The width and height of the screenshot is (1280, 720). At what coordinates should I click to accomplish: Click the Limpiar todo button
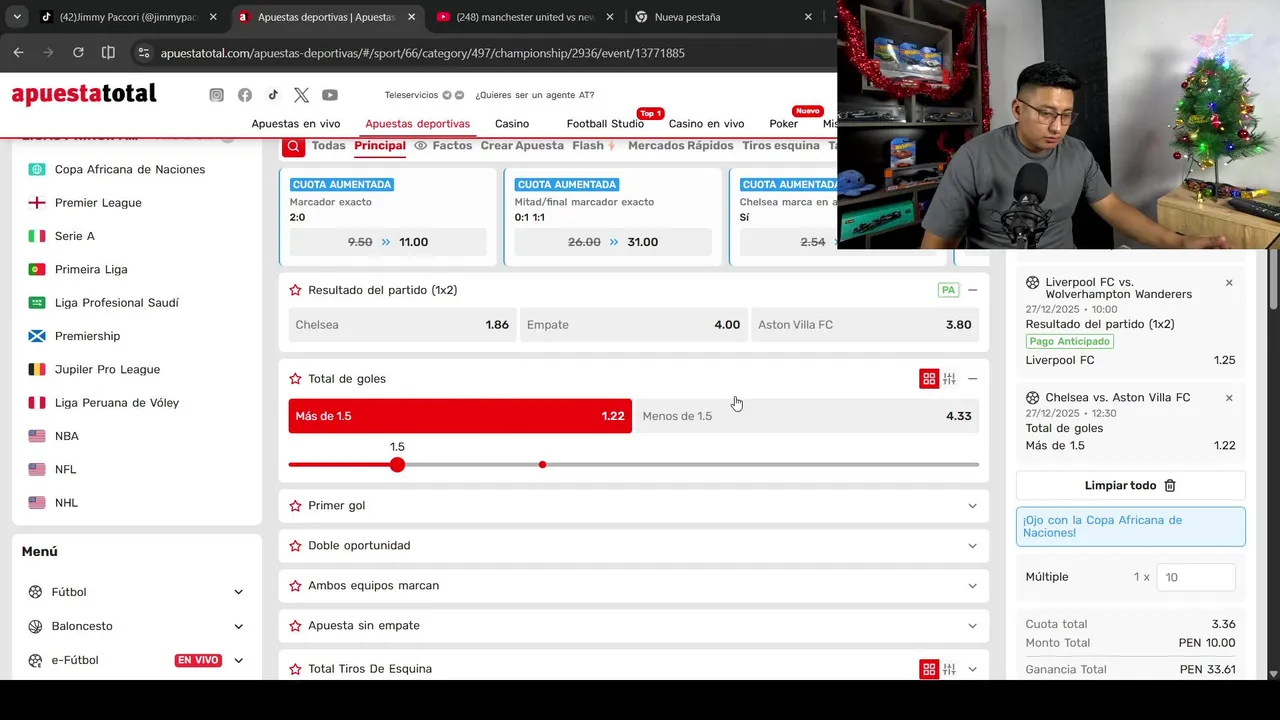pos(1131,486)
